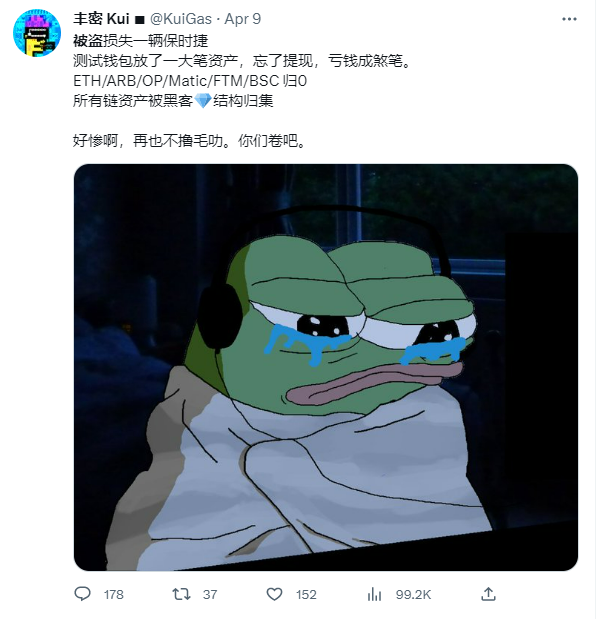This screenshot has width=597, height=619.
Task: Like the tweet with the heart icon
Action: 274,594
